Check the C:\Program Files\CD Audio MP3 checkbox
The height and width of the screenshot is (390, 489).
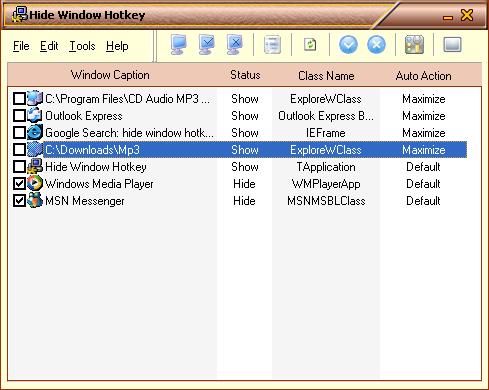(x=19, y=99)
